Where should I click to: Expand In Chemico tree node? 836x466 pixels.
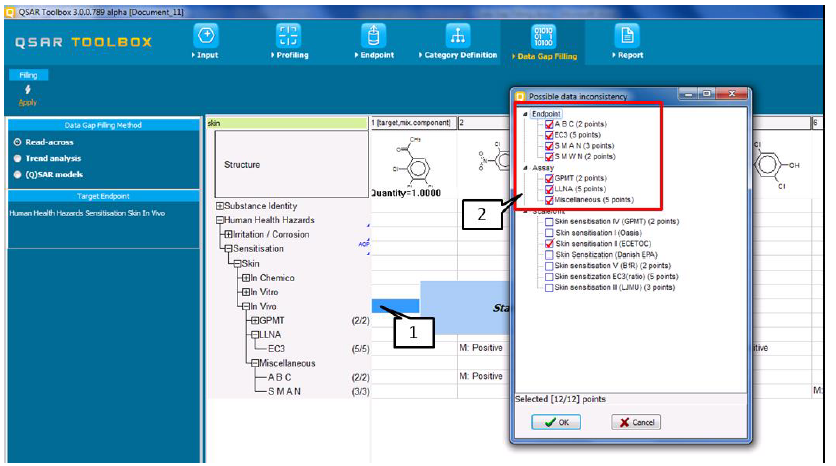point(246,278)
